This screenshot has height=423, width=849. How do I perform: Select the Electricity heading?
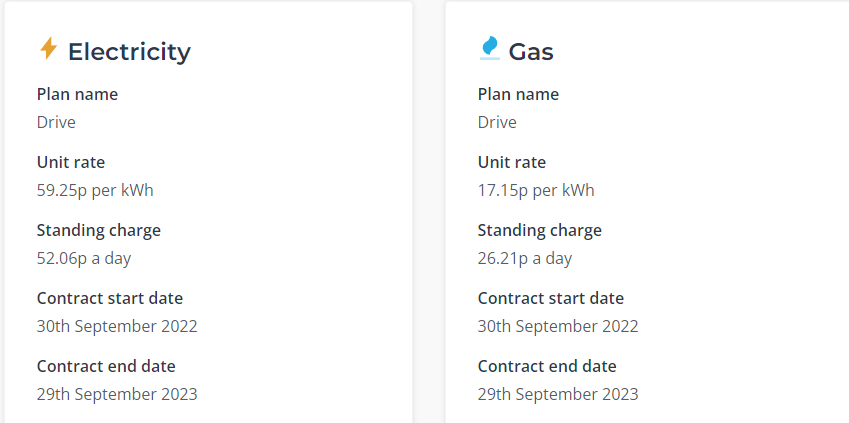(x=129, y=52)
